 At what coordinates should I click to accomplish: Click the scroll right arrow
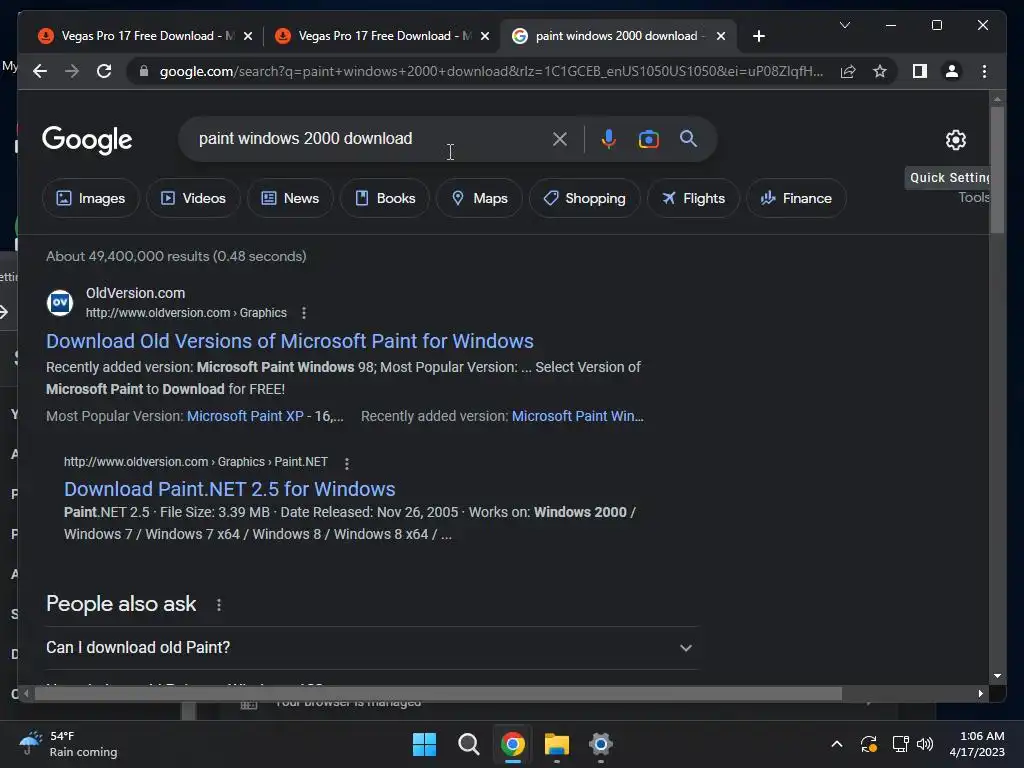click(980, 694)
